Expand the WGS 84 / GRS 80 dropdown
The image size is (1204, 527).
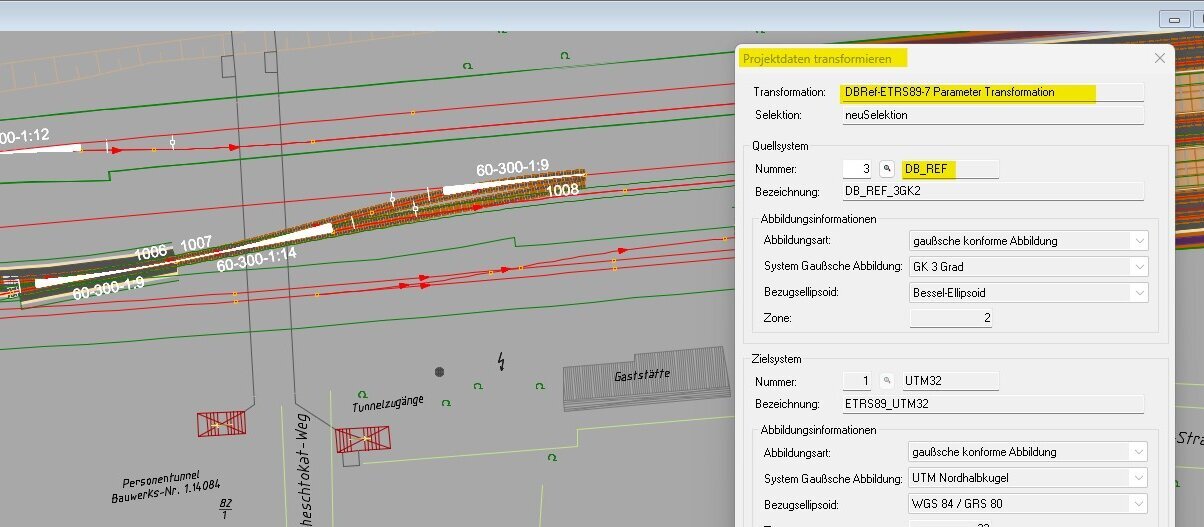pyautogui.click(x=1138, y=504)
